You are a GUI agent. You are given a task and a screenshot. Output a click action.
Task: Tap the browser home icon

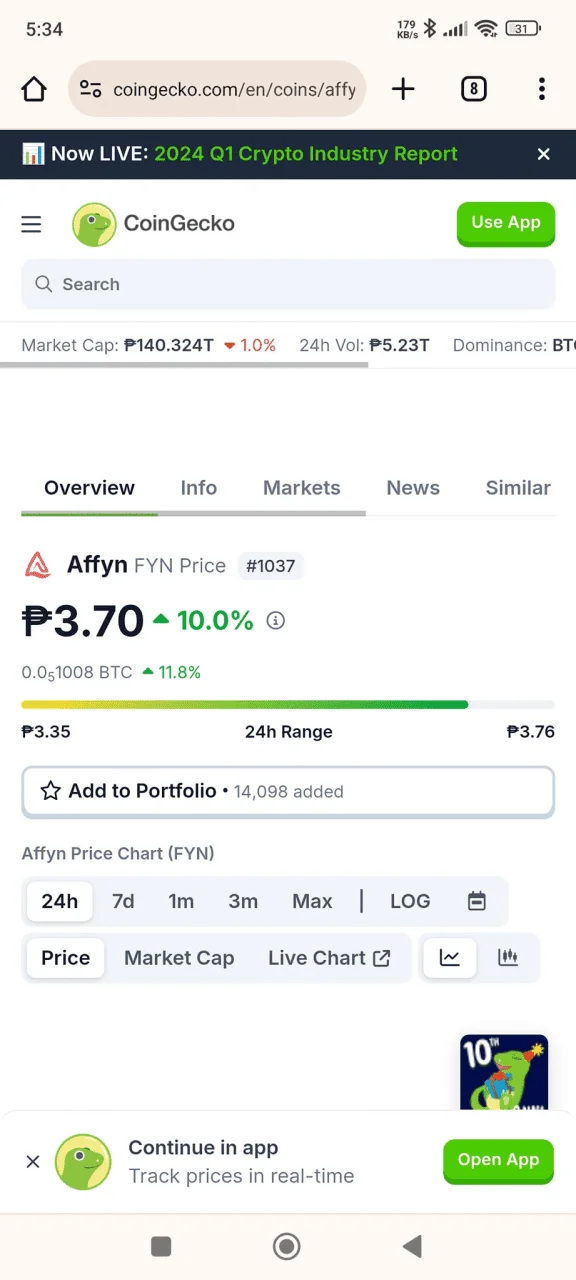click(34, 90)
